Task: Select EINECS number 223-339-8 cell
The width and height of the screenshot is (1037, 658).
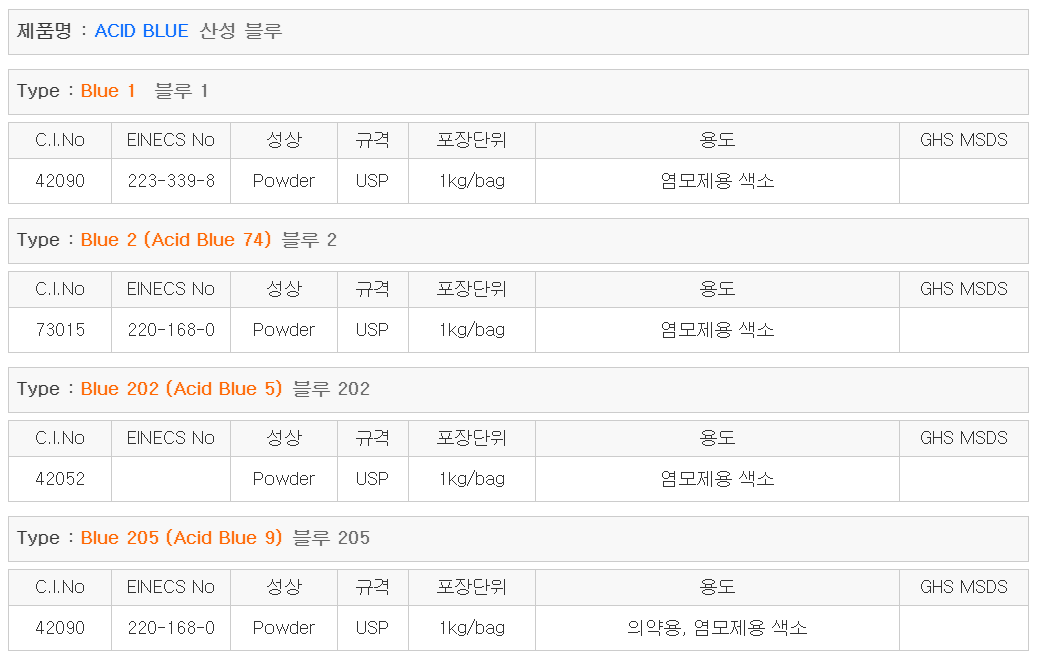Action: click(171, 181)
